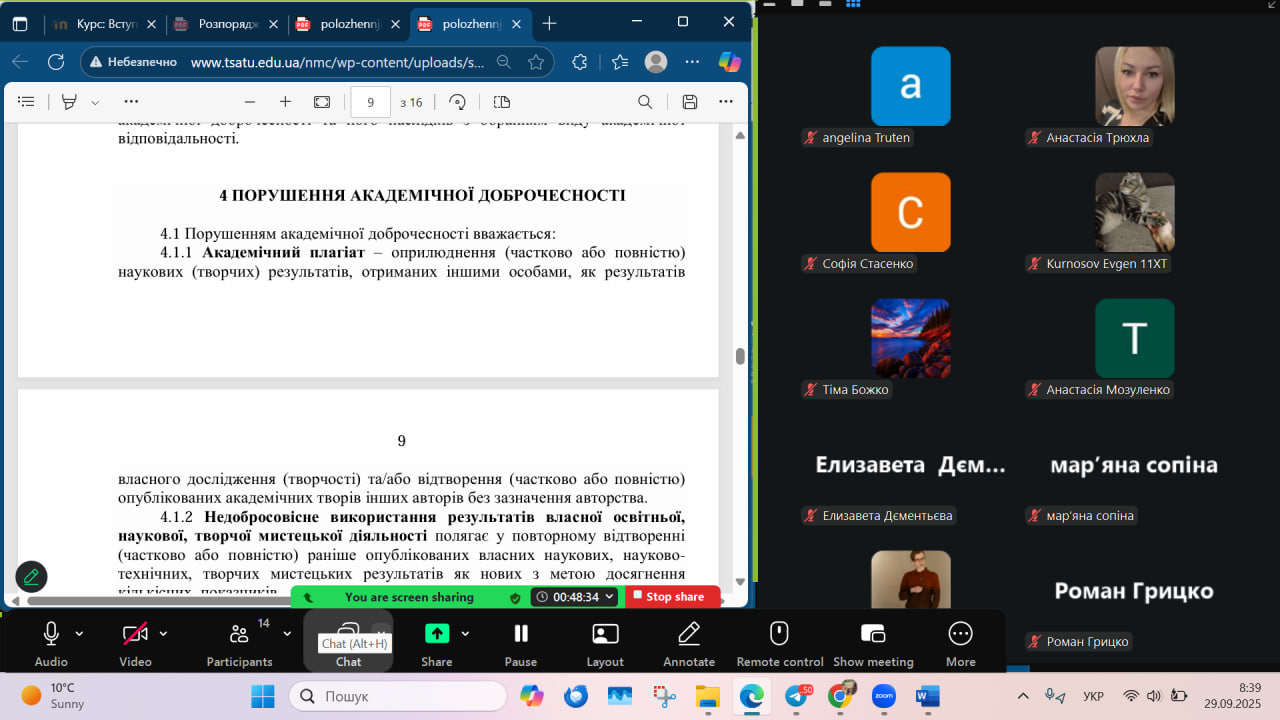The width and height of the screenshot is (1280, 720).
Task: Select the PDF highlighter tool
Action: click(x=69, y=101)
